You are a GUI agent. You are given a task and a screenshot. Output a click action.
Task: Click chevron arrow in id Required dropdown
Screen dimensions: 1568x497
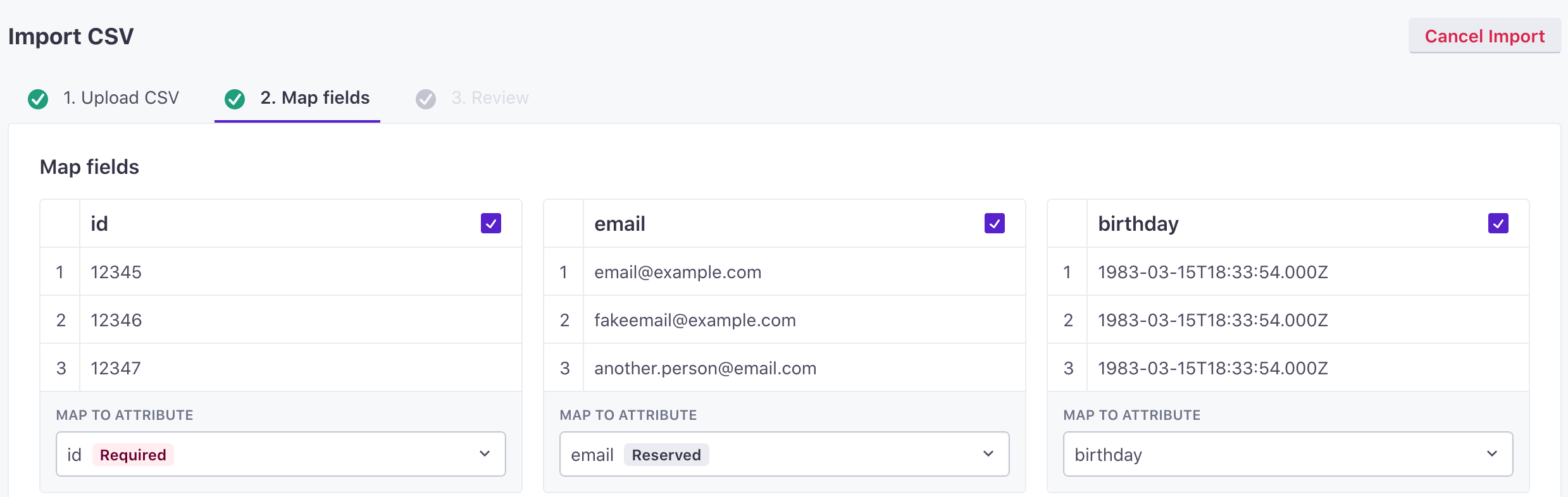click(485, 454)
